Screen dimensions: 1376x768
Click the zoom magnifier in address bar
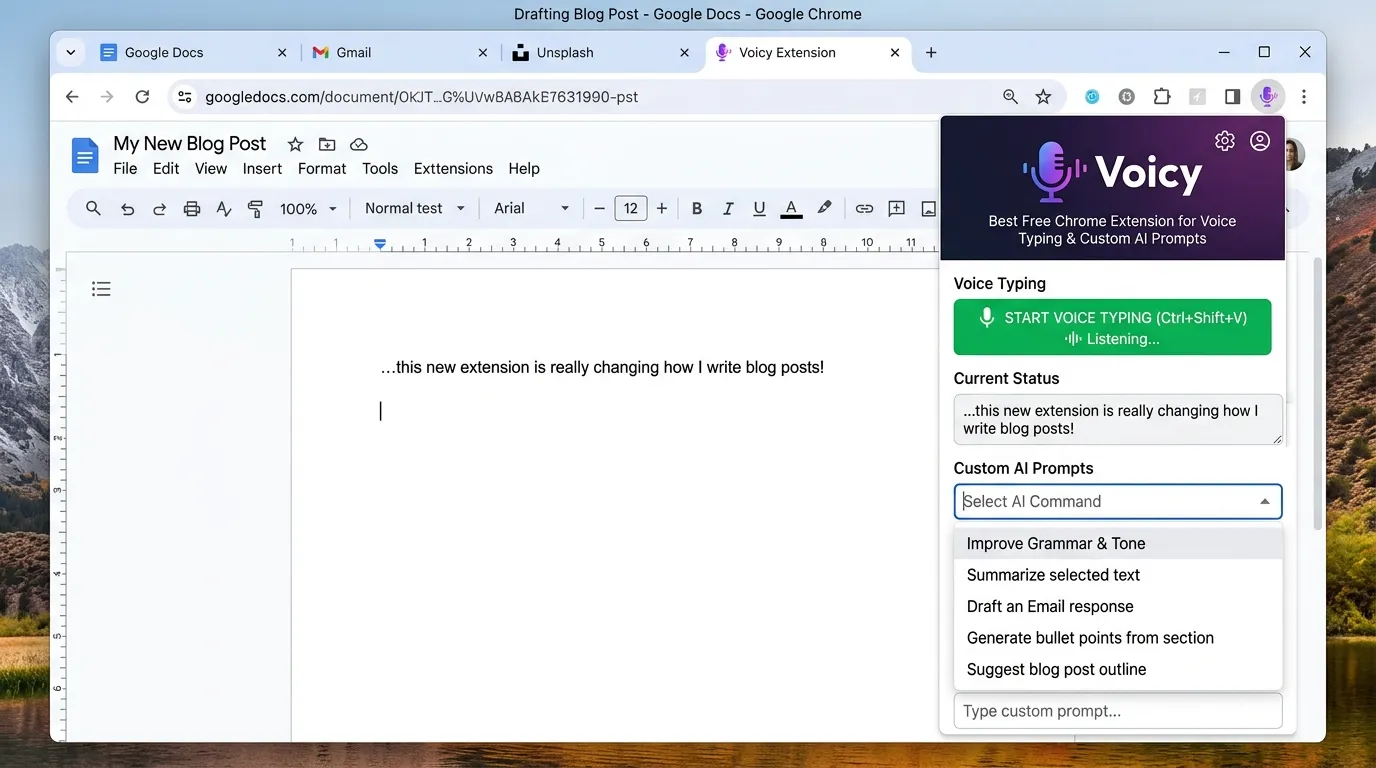click(x=1010, y=97)
